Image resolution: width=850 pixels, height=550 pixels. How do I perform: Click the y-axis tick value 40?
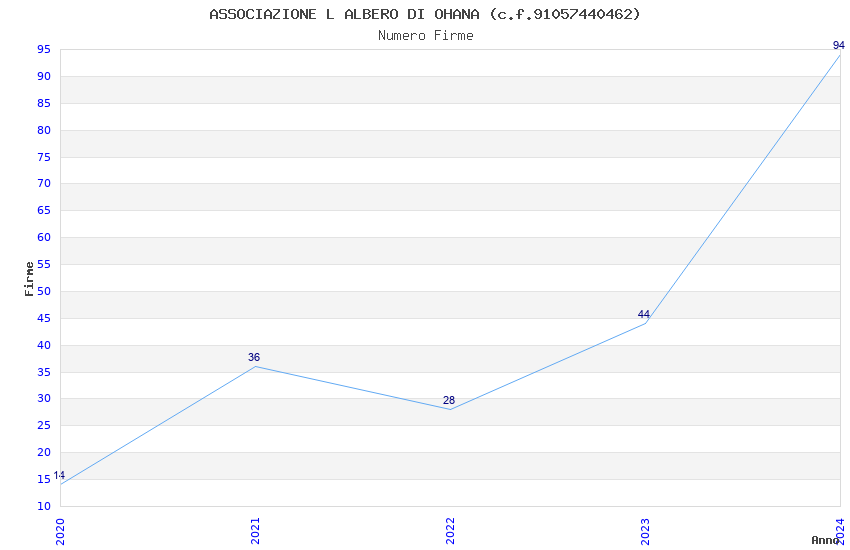[44, 345]
